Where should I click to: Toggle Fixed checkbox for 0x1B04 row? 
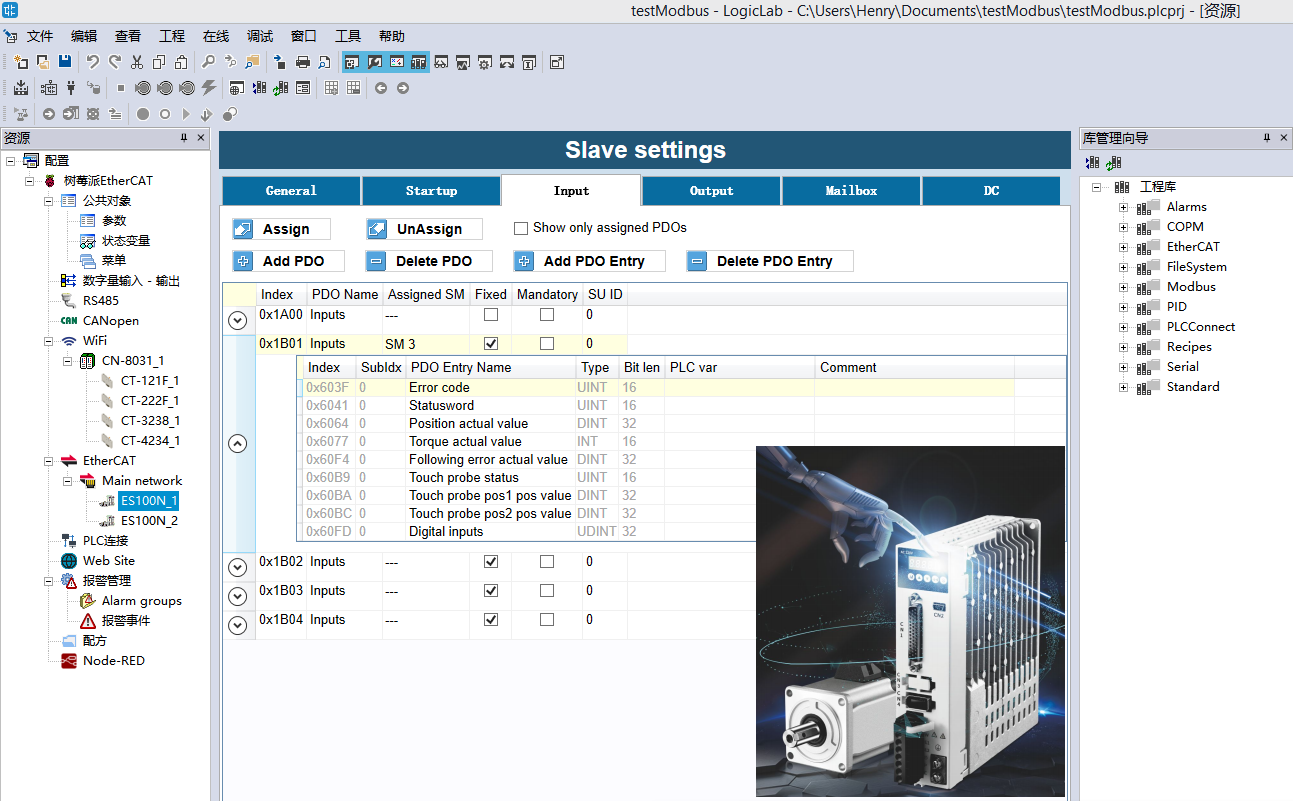491,620
